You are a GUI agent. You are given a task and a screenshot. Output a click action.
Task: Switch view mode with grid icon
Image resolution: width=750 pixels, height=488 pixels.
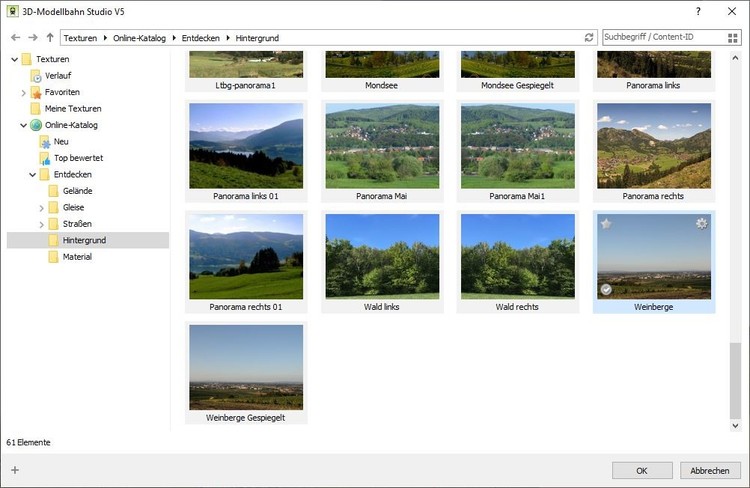[732, 38]
